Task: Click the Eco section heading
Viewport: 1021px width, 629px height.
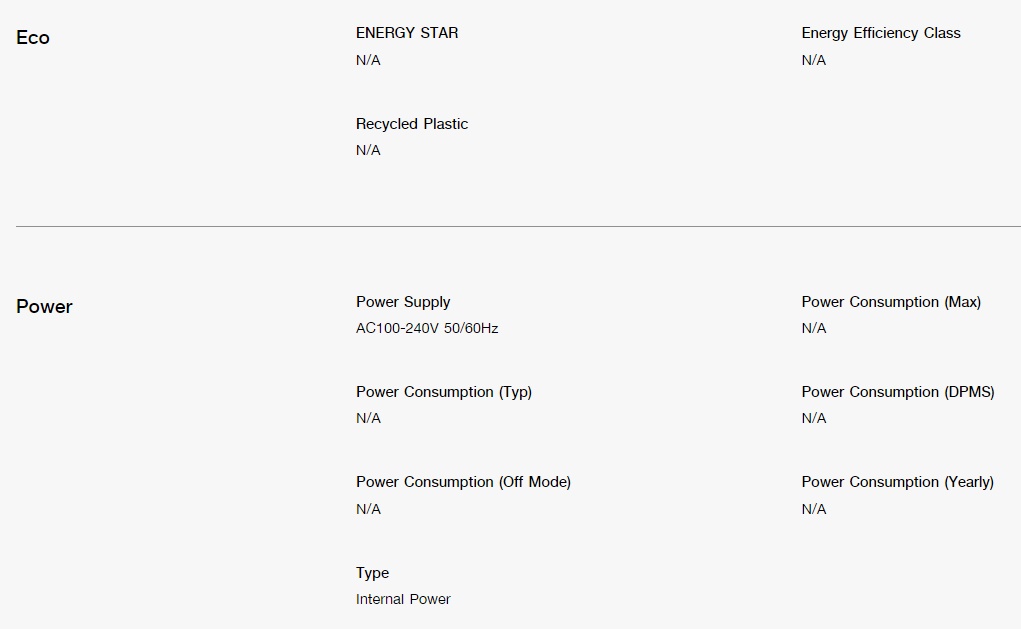Action: tap(33, 38)
